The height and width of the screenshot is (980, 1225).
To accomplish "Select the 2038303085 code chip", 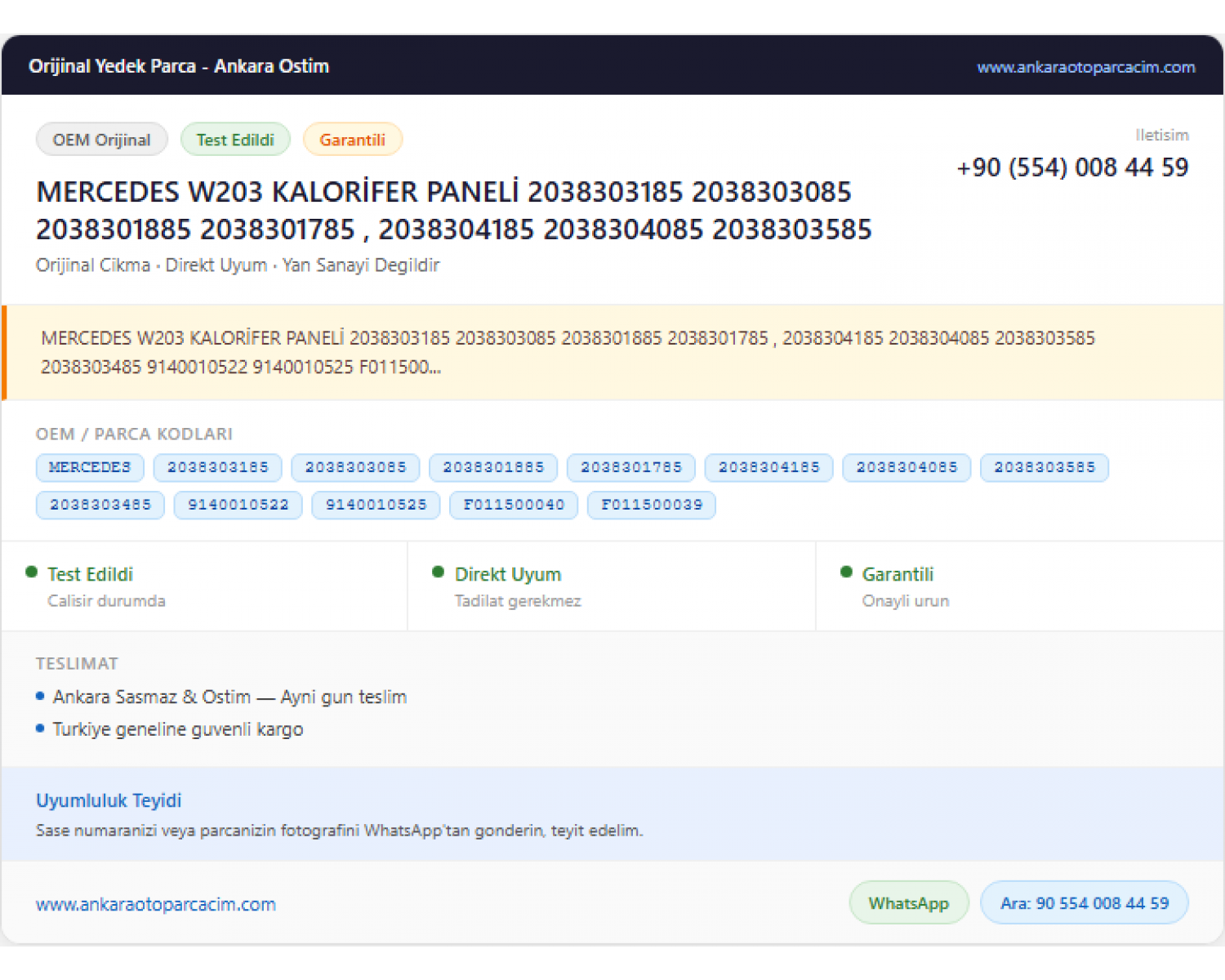I will pos(356,467).
